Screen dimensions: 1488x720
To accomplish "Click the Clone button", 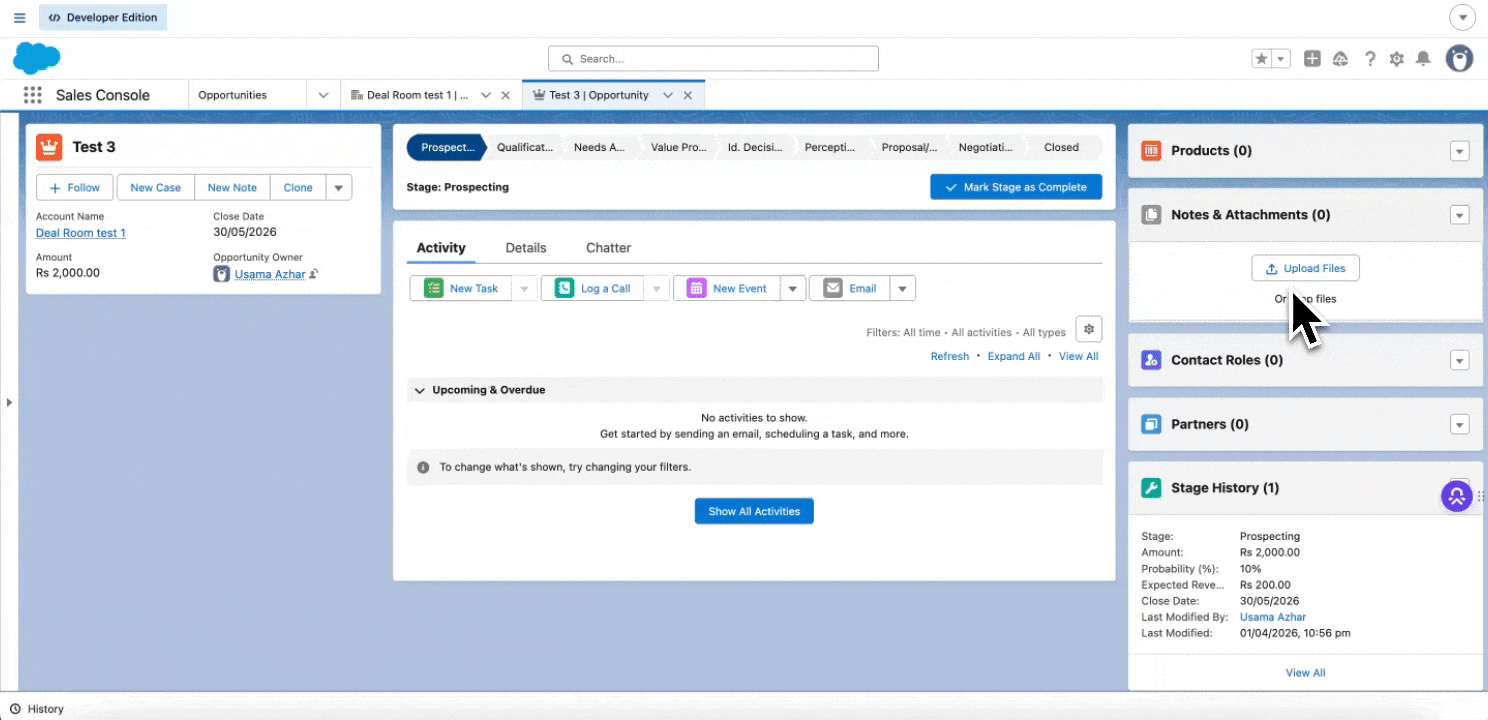I will click(298, 187).
